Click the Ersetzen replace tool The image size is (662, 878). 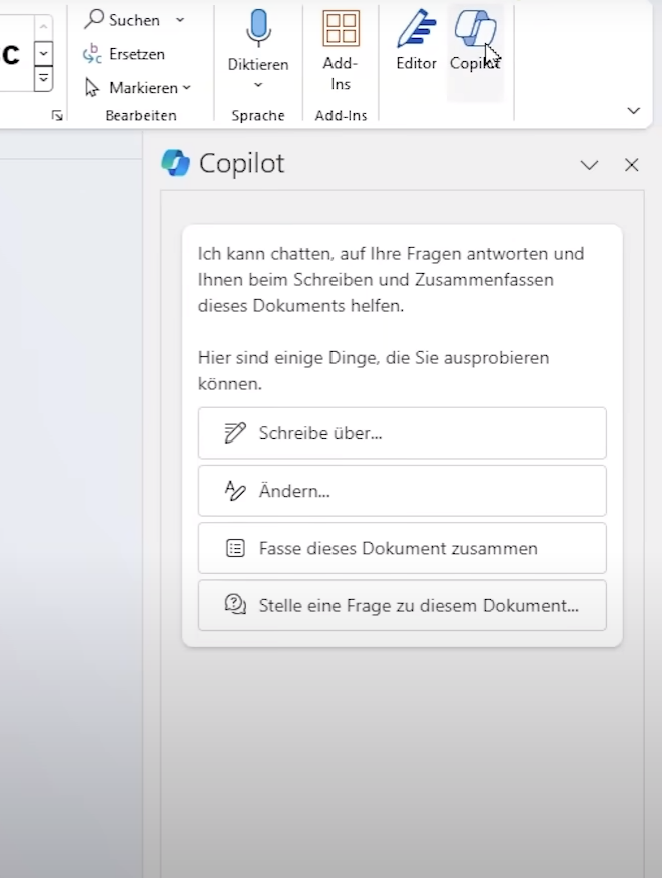tap(125, 54)
